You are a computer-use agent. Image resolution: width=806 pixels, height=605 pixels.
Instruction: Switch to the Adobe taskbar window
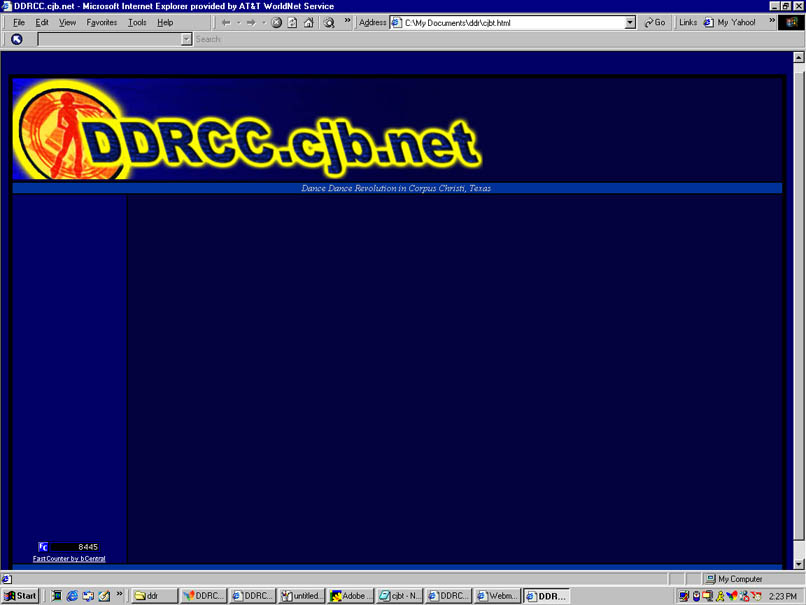[x=351, y=596]
